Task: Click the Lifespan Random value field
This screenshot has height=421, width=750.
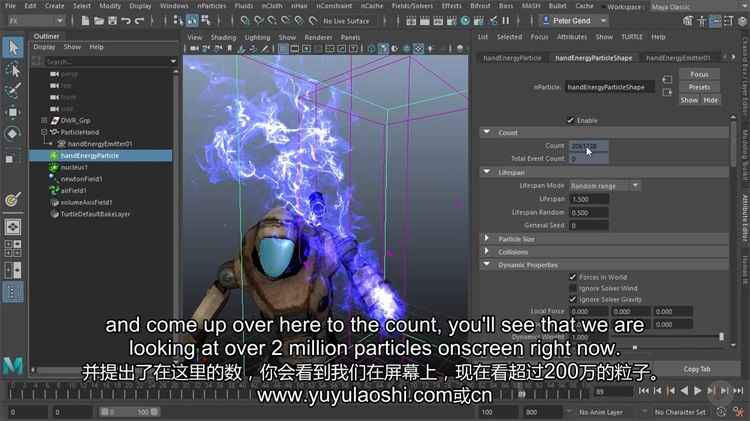Action: [x=589, y=212]
